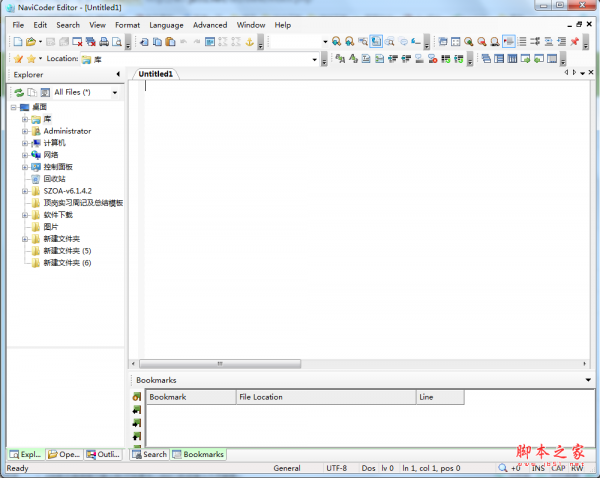Click the Tile Vertically window icon
The image size is (600, 478).
(512, 59)
